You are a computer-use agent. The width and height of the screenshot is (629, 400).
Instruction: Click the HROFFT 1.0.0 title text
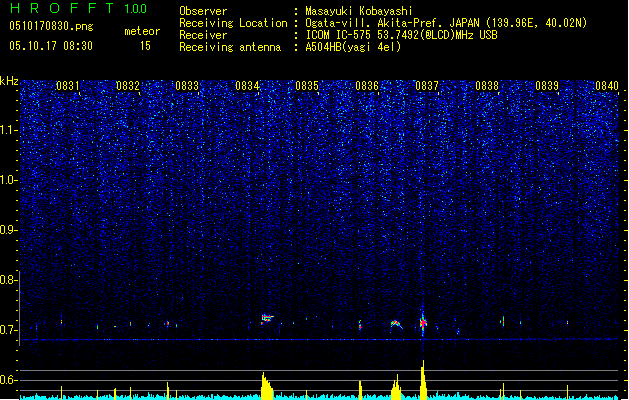click(x=79, y=8)
